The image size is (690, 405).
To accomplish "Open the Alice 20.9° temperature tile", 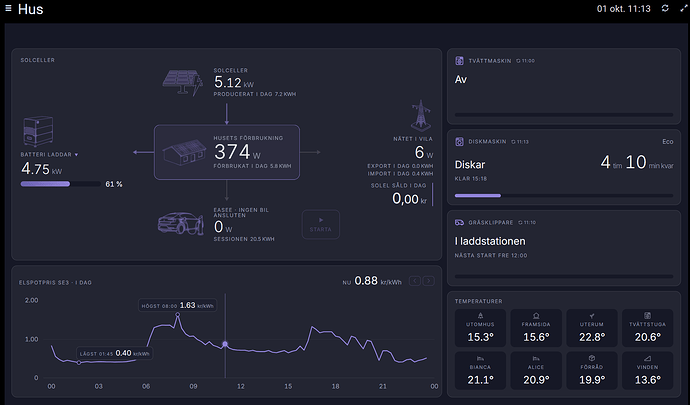I will pyautogui.click(x=536, y=371).
